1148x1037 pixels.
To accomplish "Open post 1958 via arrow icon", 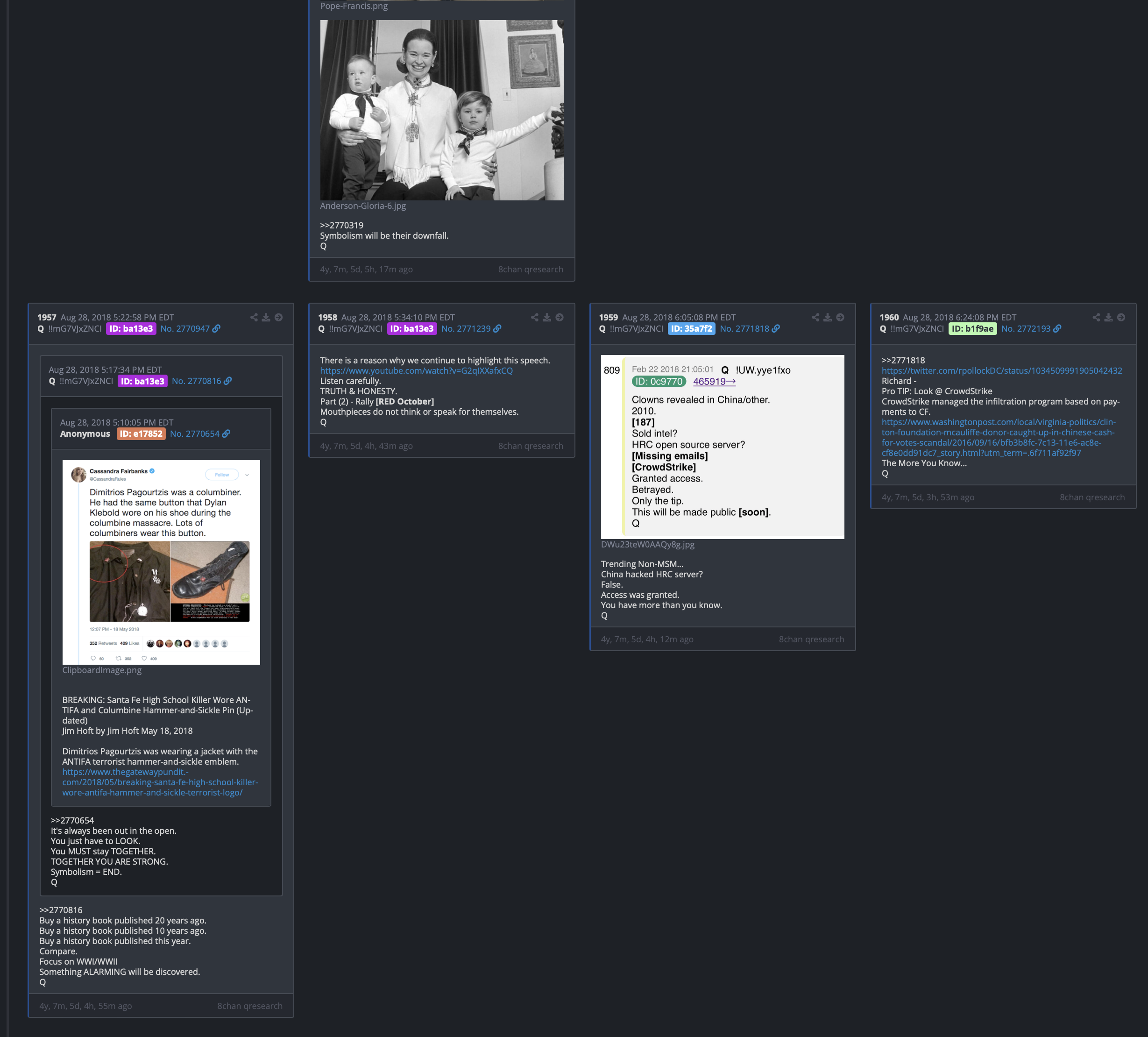I will tap(559, 317).
